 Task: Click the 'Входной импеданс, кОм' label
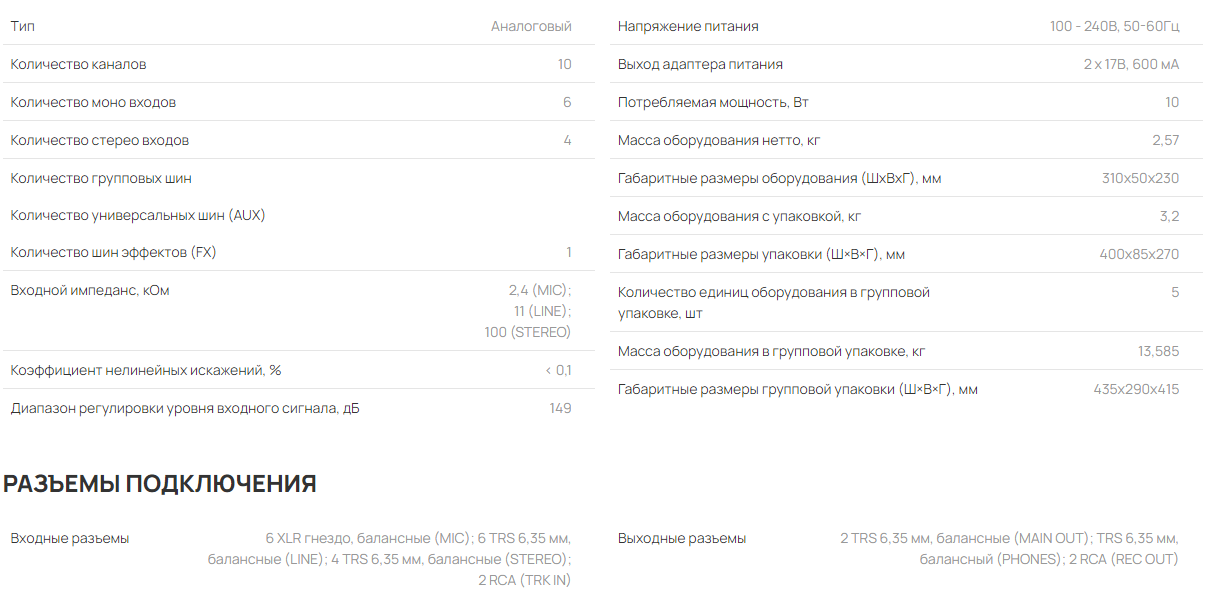91,290
